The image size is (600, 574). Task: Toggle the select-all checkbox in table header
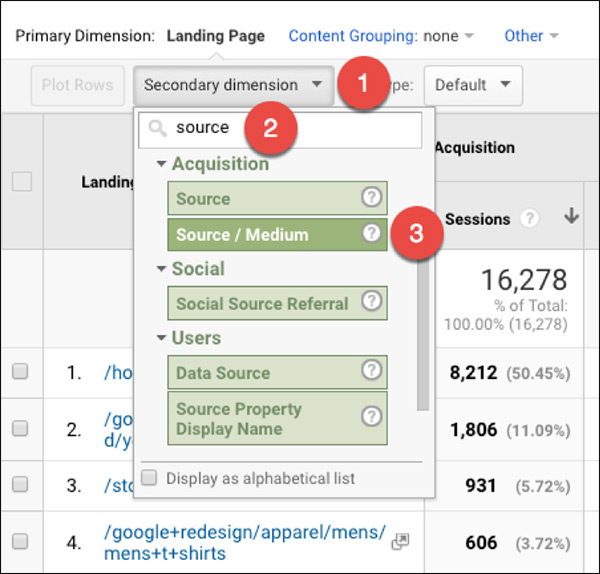22,181
